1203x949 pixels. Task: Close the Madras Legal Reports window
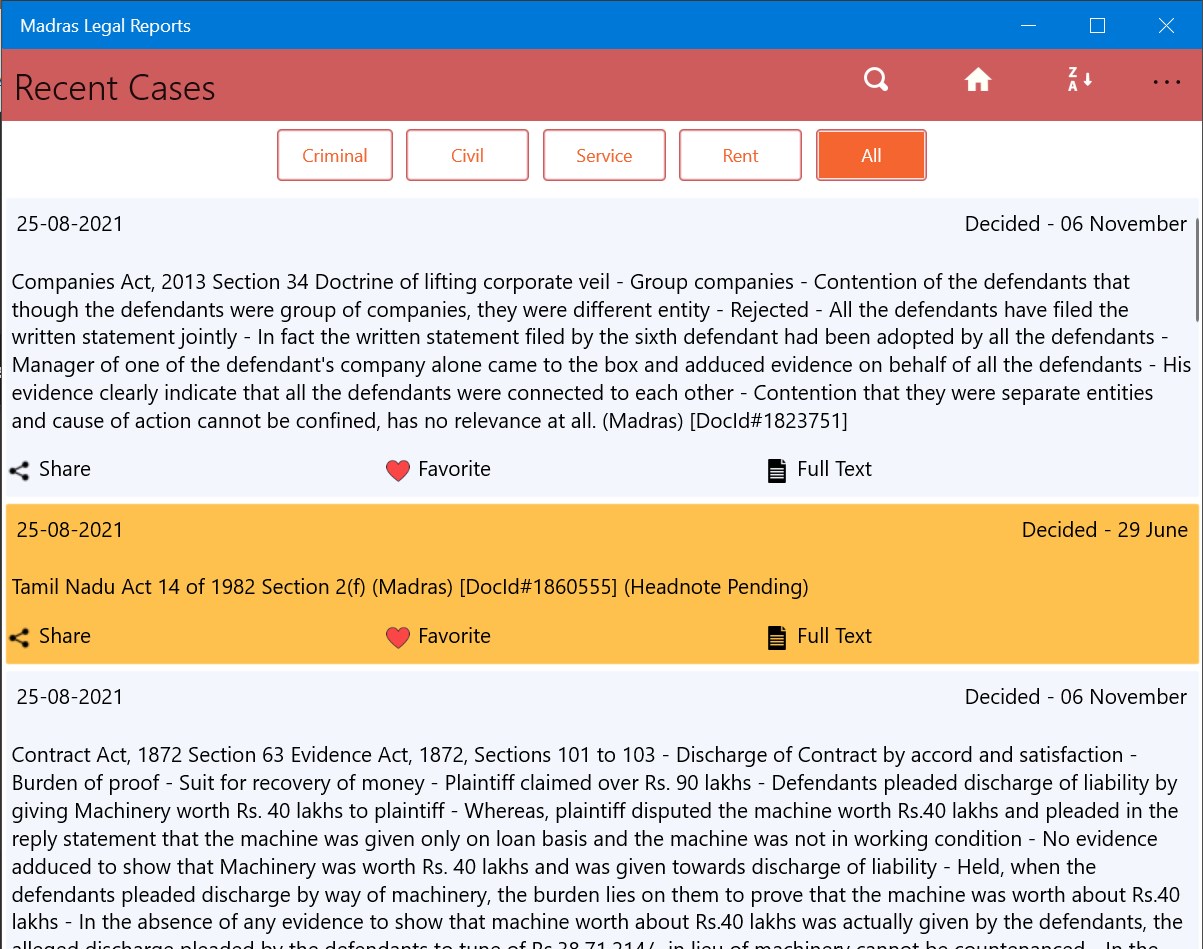point(1166,26)
